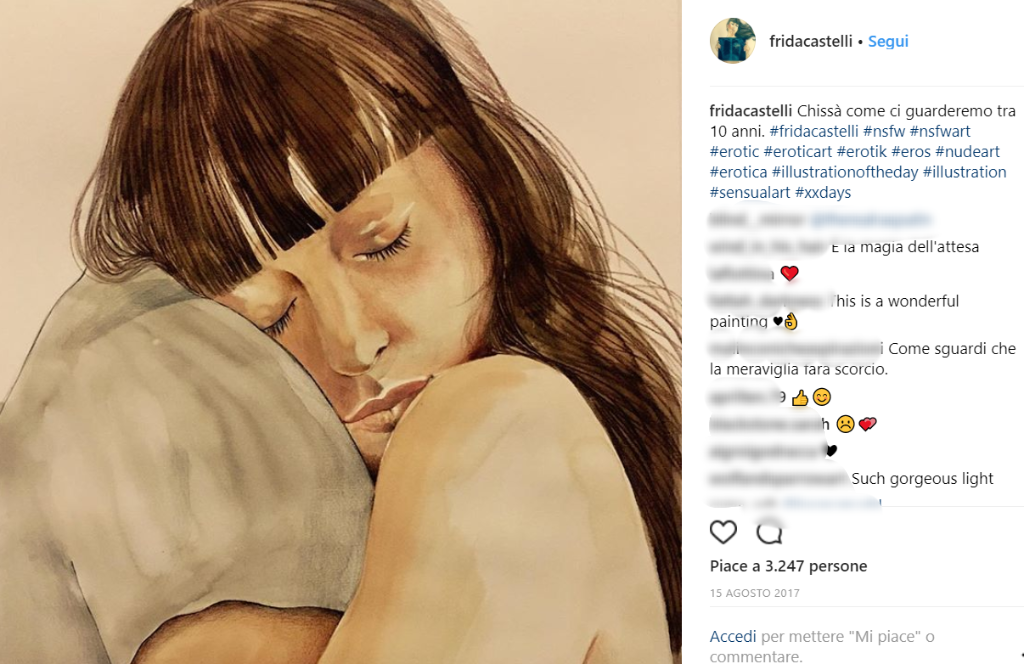The width and height of the screenshot is (1024, 664).
Task: Open the fridacastelli profile avatar
Action: [732, 41]
